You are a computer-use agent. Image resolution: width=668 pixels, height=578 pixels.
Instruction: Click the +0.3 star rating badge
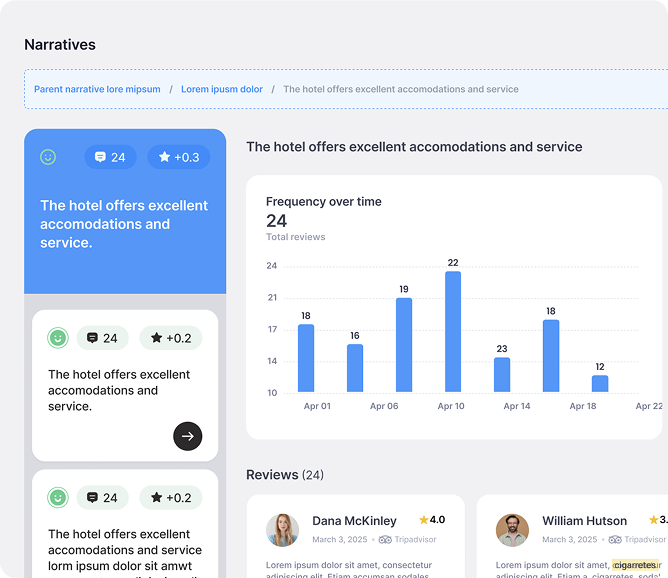(x=178, y=157)
